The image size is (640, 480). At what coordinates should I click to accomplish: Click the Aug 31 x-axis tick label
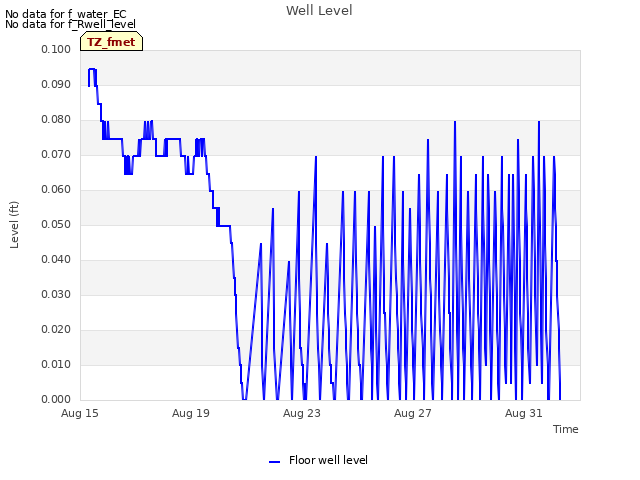click(524, 413)
